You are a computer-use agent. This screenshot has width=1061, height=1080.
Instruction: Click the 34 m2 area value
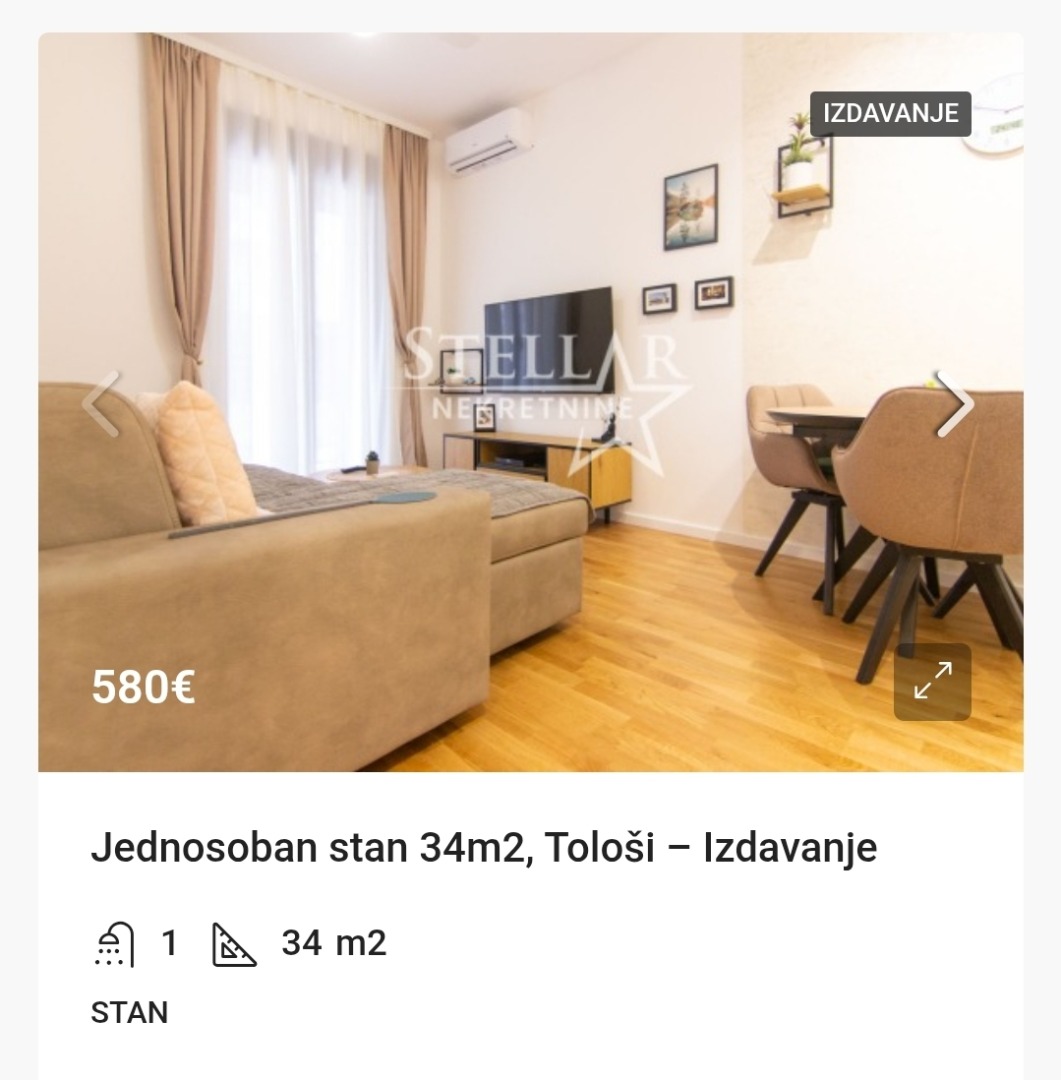(x=334, y=943)
